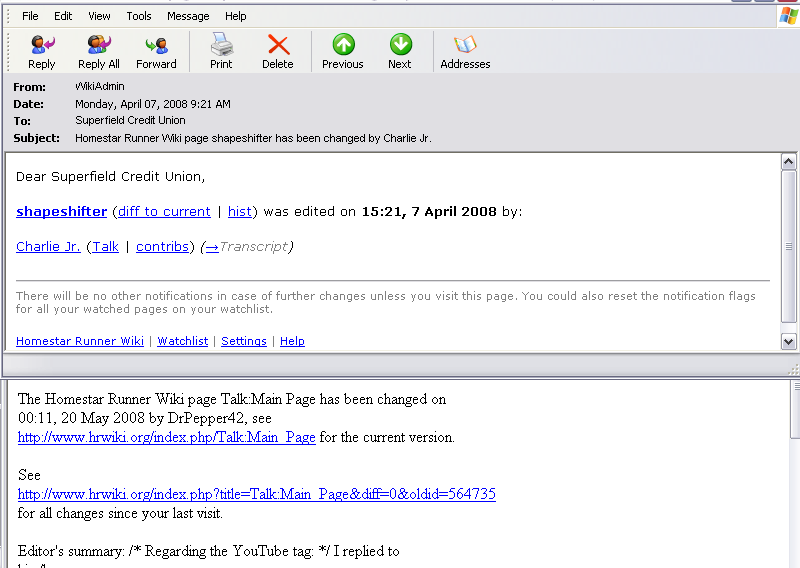Image resolution: width=800 pixels, height=568 pixels.
Task: Click the message scrollbar down arrow
Action: coord(788,341)
